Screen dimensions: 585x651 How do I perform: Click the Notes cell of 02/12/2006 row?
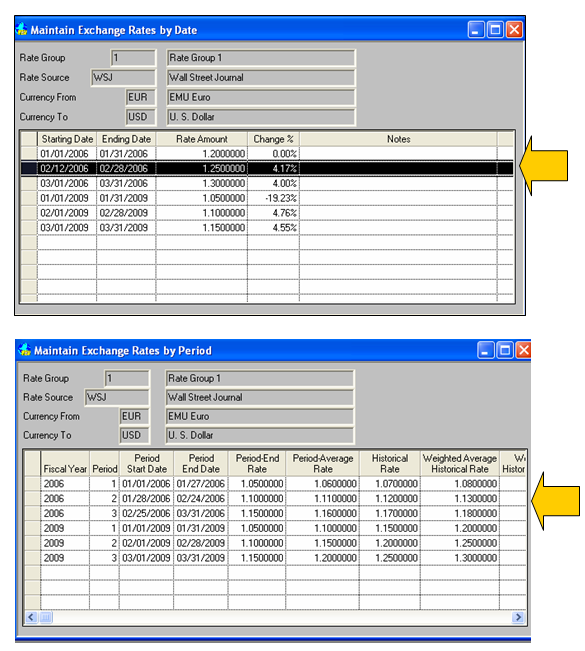pos(398,168)
